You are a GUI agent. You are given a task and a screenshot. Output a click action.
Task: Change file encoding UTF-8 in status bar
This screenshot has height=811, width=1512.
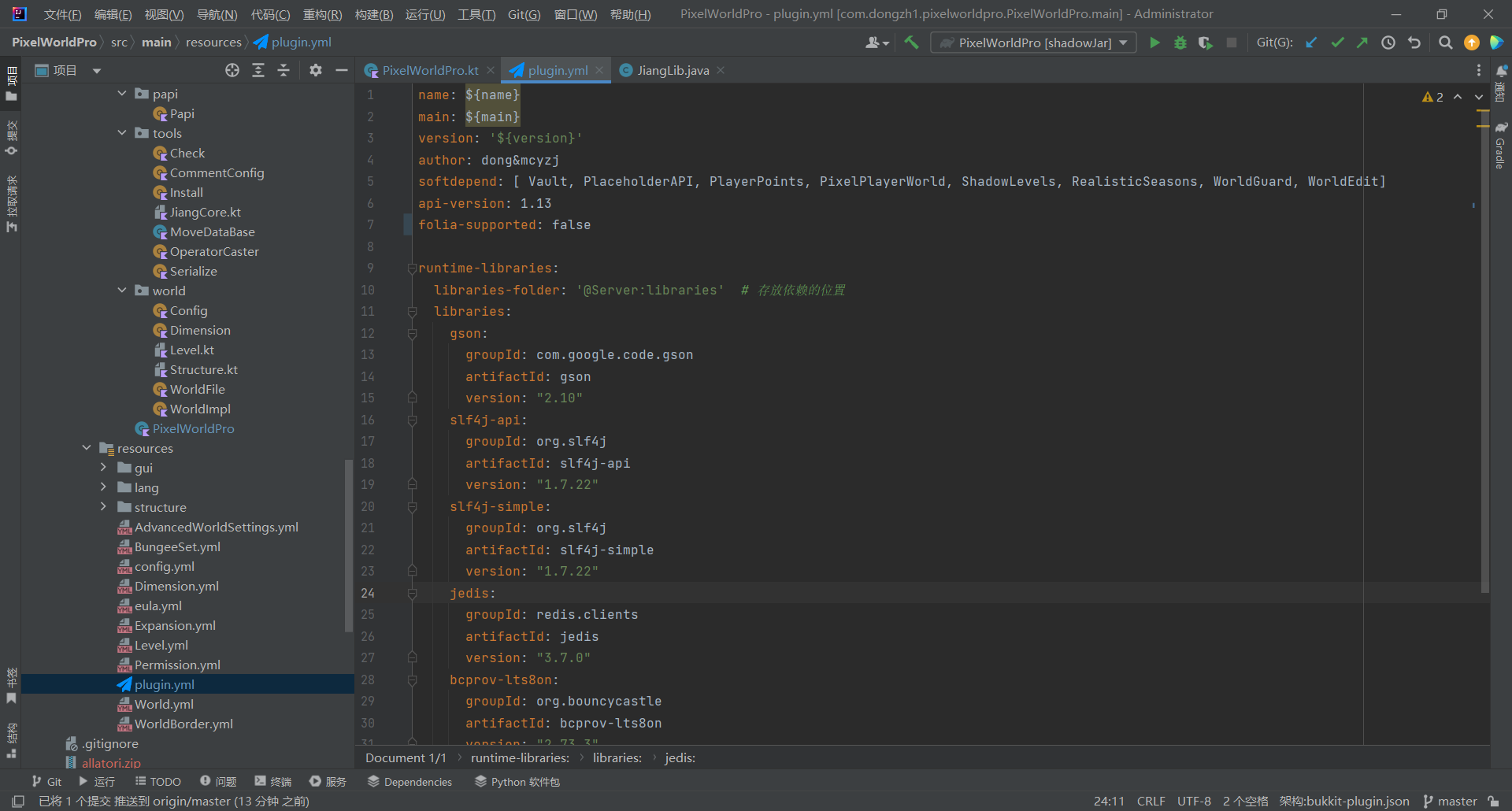tap(1194, 801)
